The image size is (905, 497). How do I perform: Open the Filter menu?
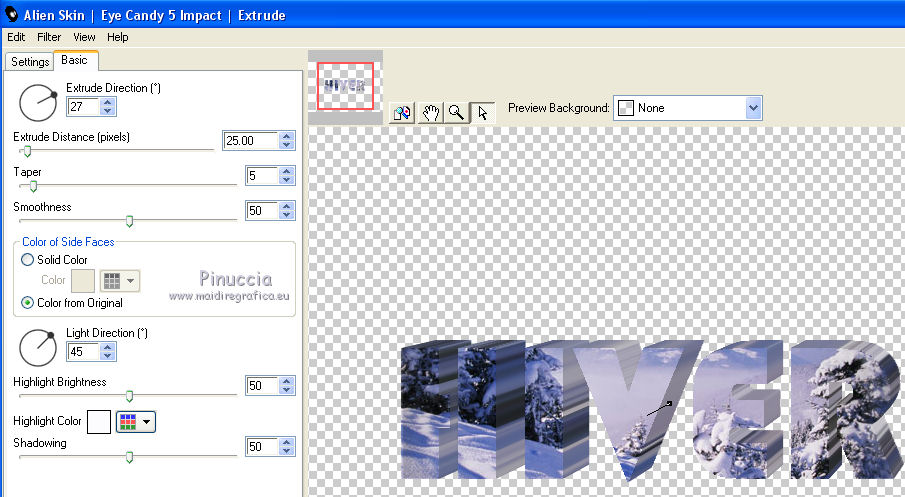tap(49, 37)
